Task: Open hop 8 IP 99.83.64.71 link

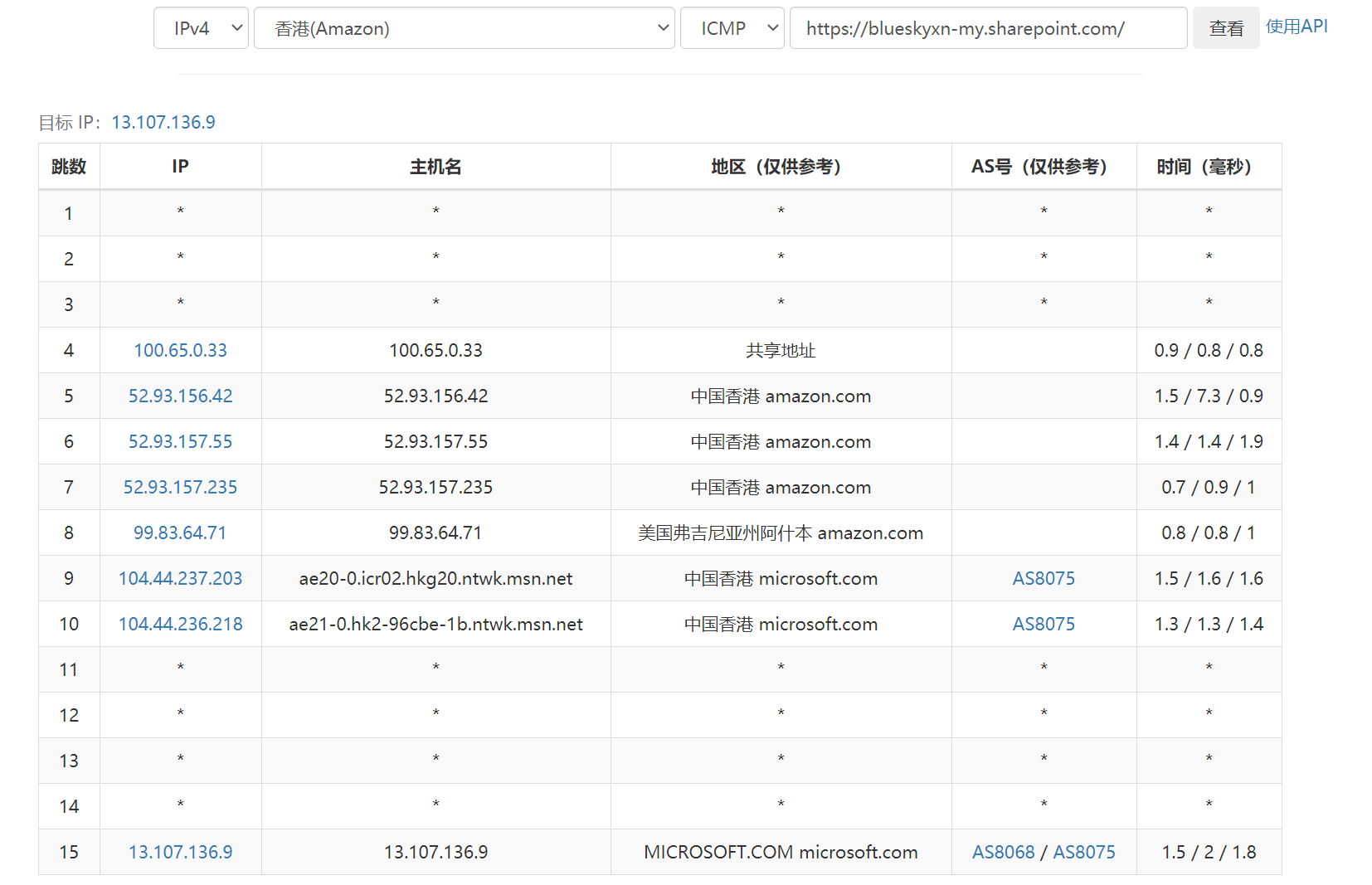Action: [180, 532]
